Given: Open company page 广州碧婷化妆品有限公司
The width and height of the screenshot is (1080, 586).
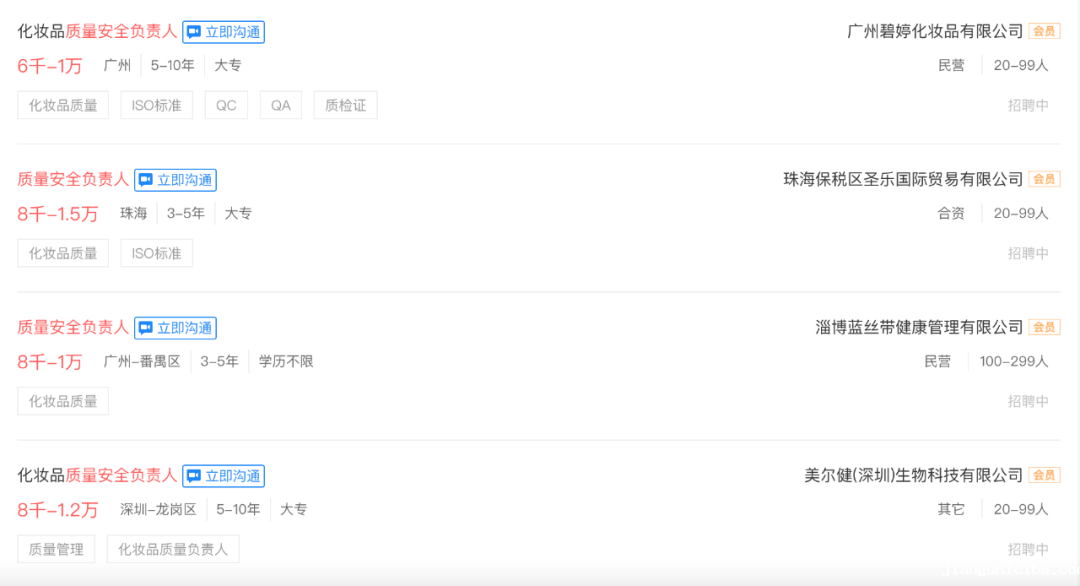Looking at the screenshot, I should (x=935, y=31).
